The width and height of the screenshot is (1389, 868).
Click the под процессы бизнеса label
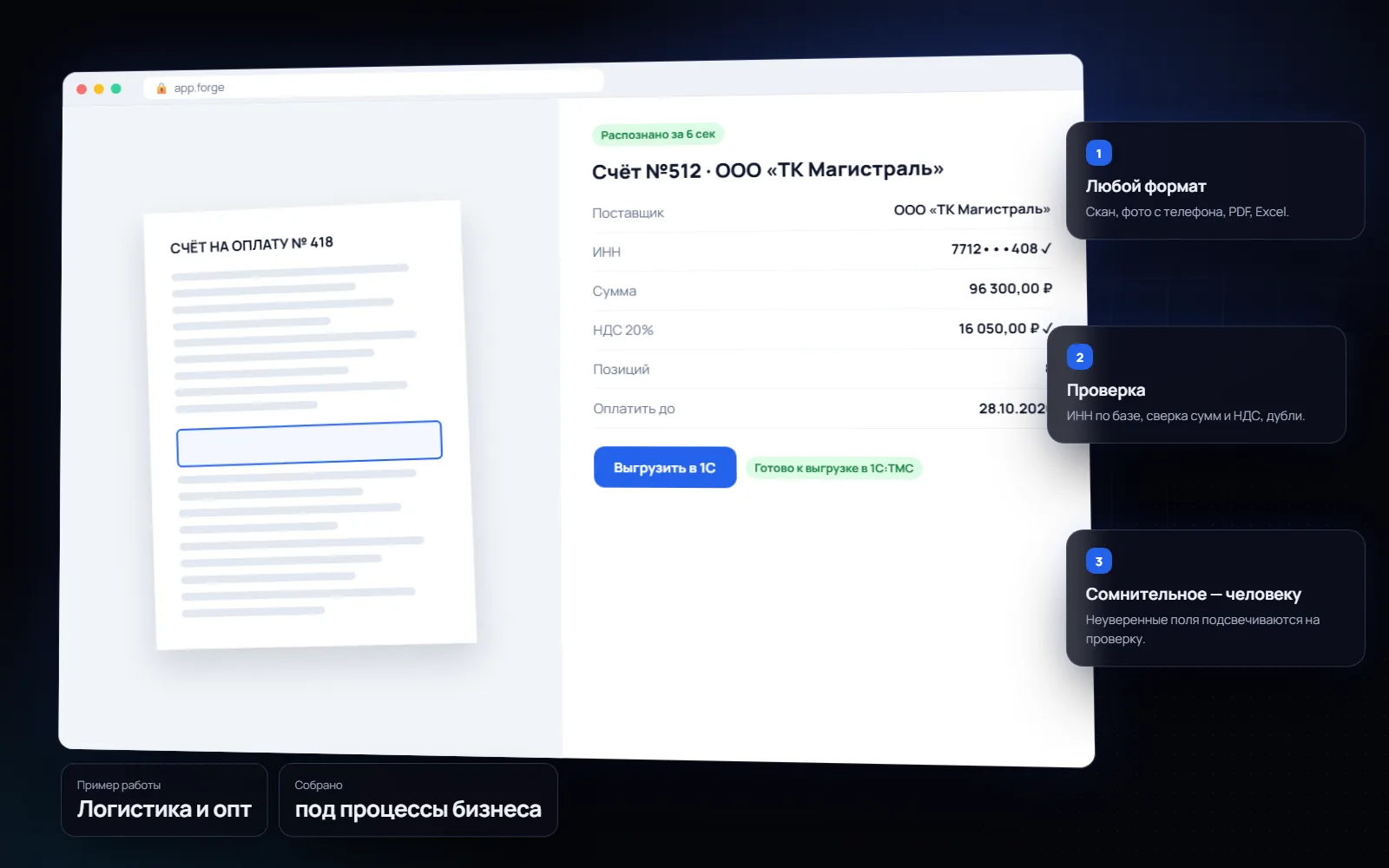tap(418, 809)
